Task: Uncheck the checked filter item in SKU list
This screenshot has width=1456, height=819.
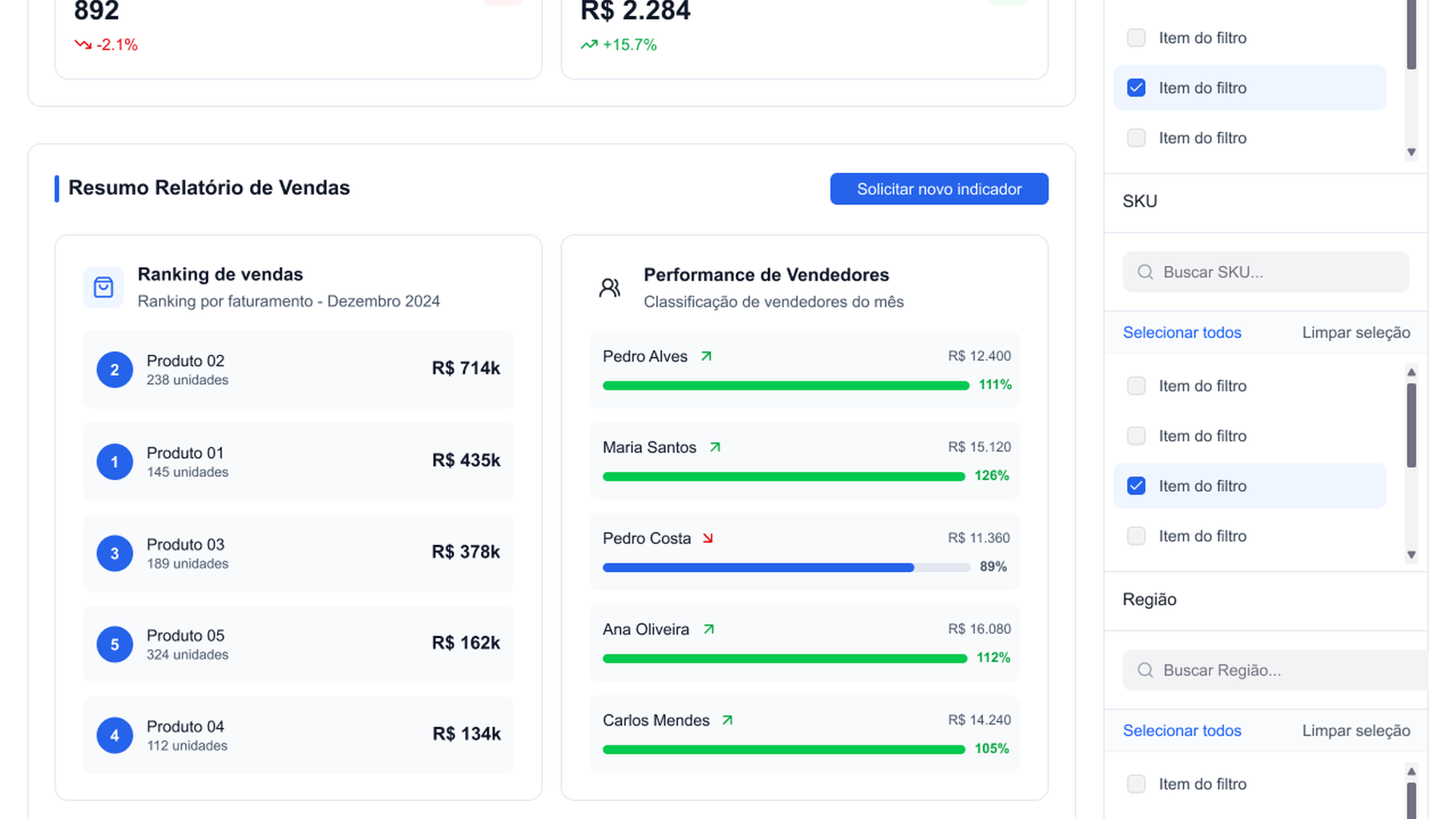Action: (1136, 486)
